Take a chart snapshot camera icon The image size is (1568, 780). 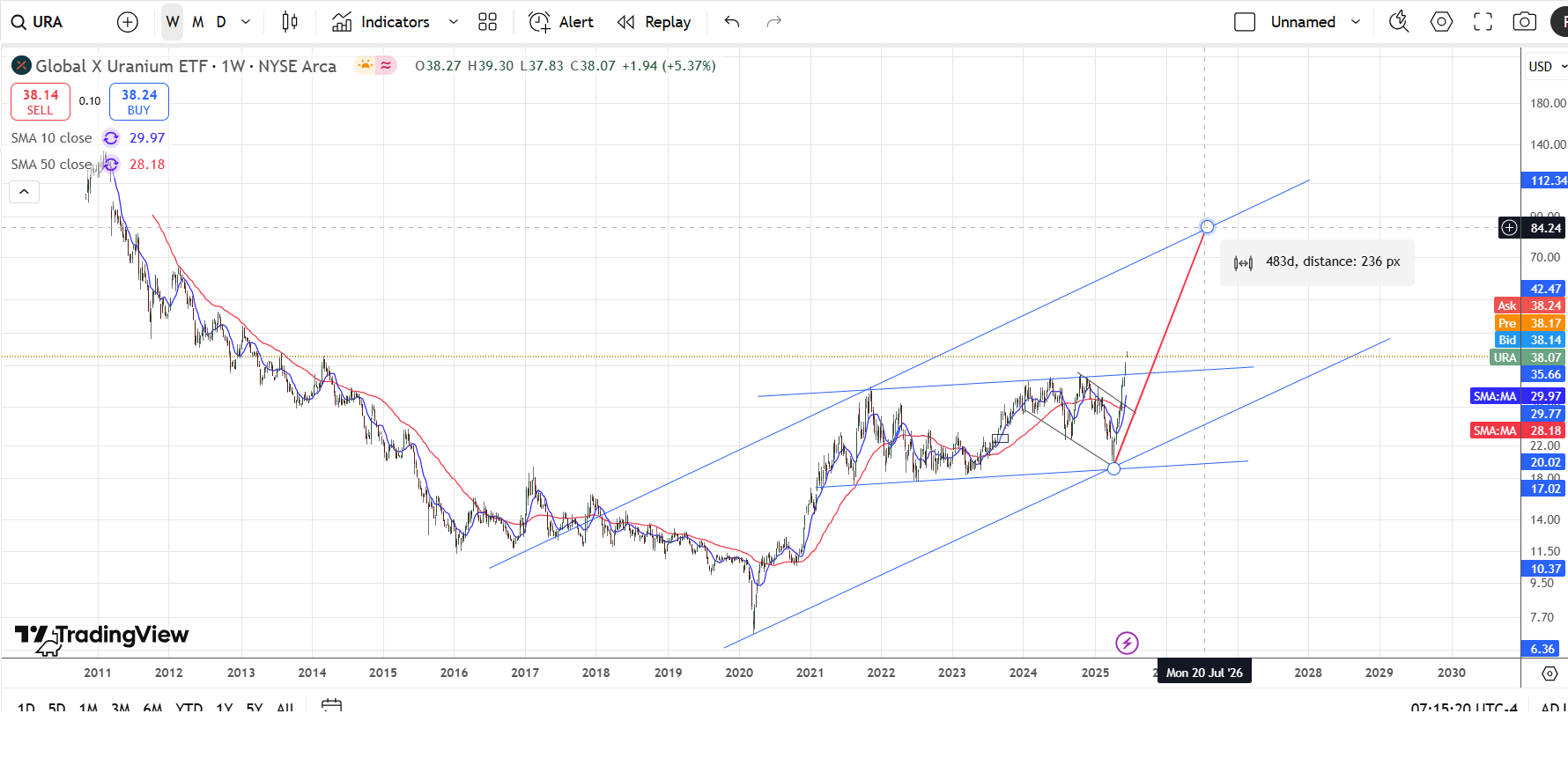[x=1524, y=22]
